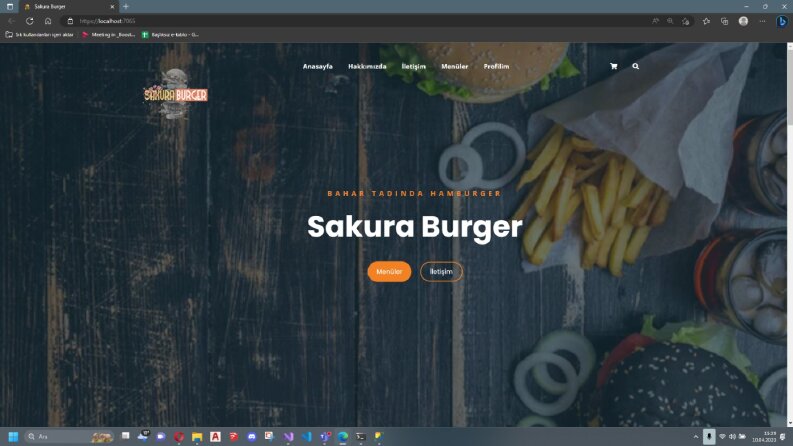
Task: Open the Profilim menu item
Action: [496, 66]
